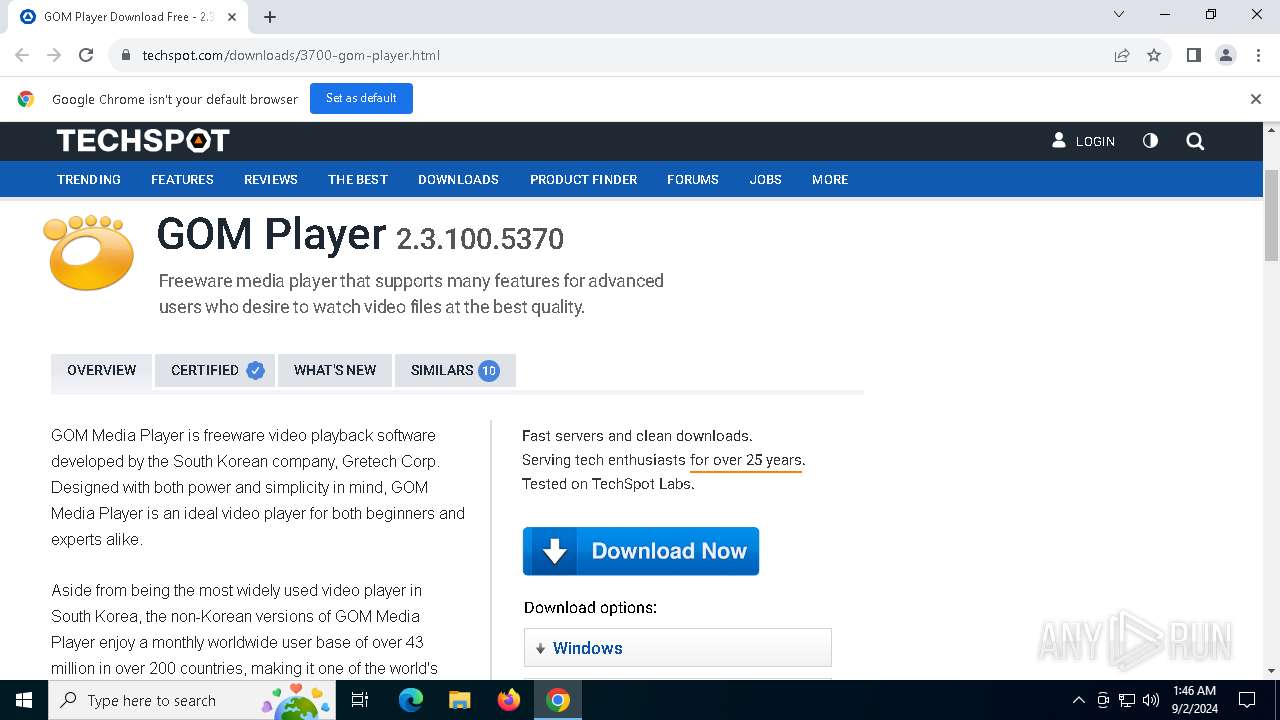Viewport: 1280px width, 720px height.
Task: Expand the MORE menu
Action: tap(830, 180)
